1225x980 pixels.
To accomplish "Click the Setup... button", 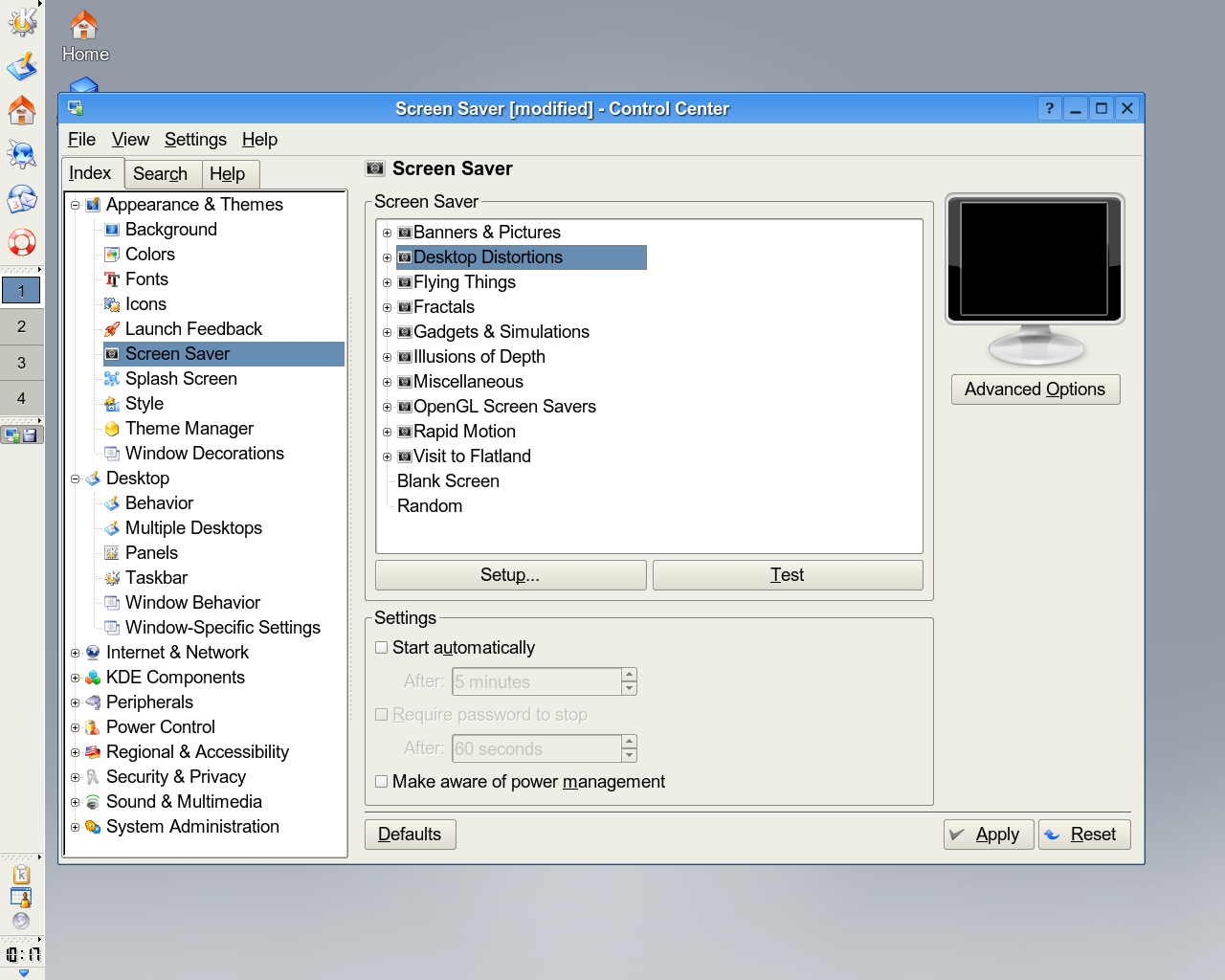I will tap(510, 575).
